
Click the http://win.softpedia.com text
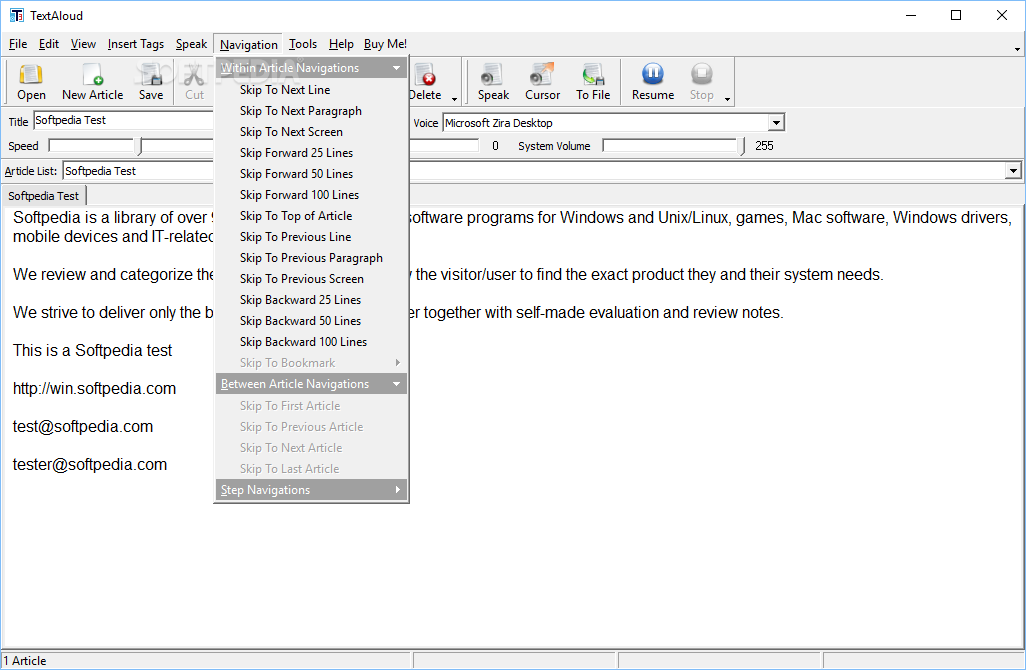pos(94,389)
